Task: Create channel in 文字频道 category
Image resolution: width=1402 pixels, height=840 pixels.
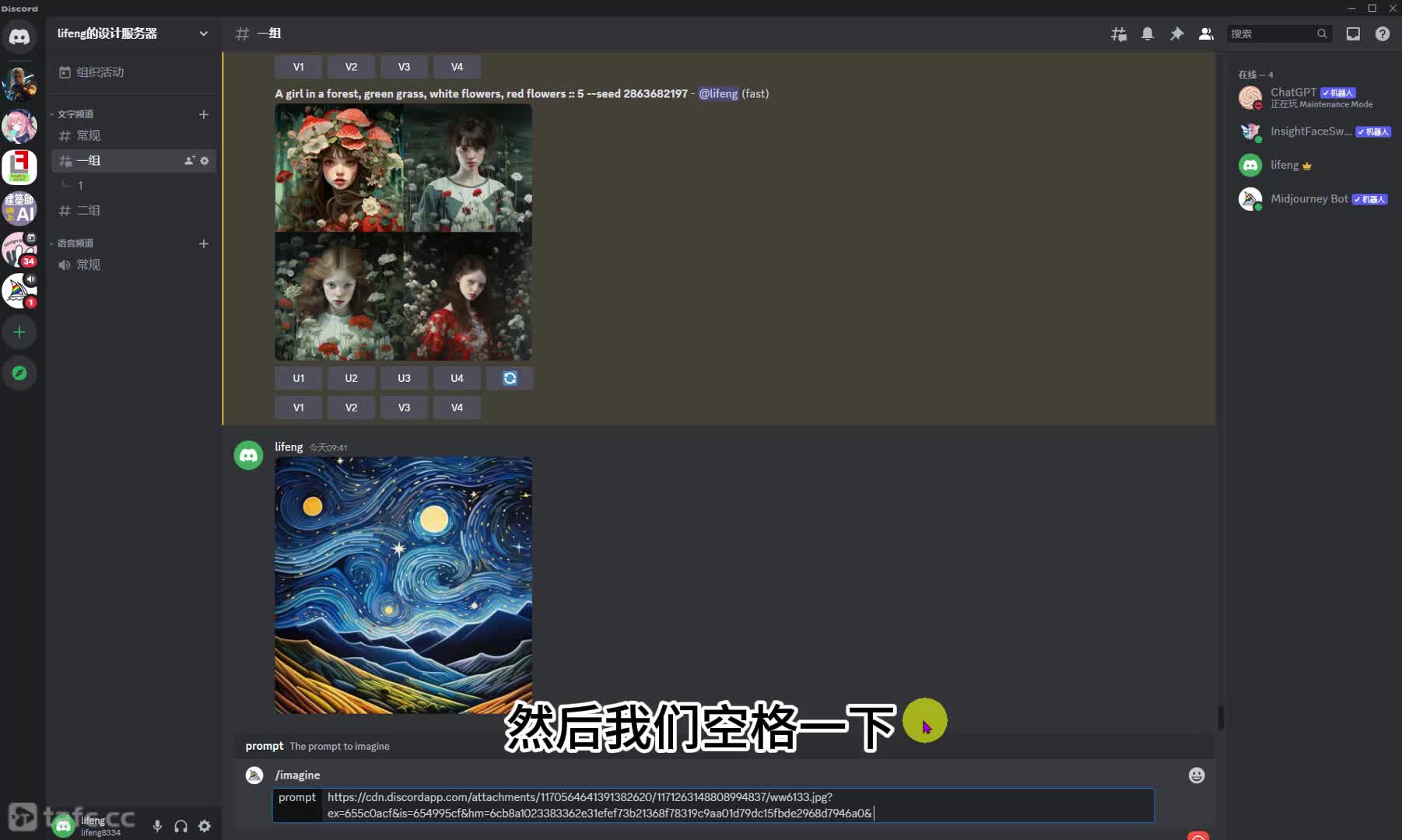Action: [x=204, y=114]
